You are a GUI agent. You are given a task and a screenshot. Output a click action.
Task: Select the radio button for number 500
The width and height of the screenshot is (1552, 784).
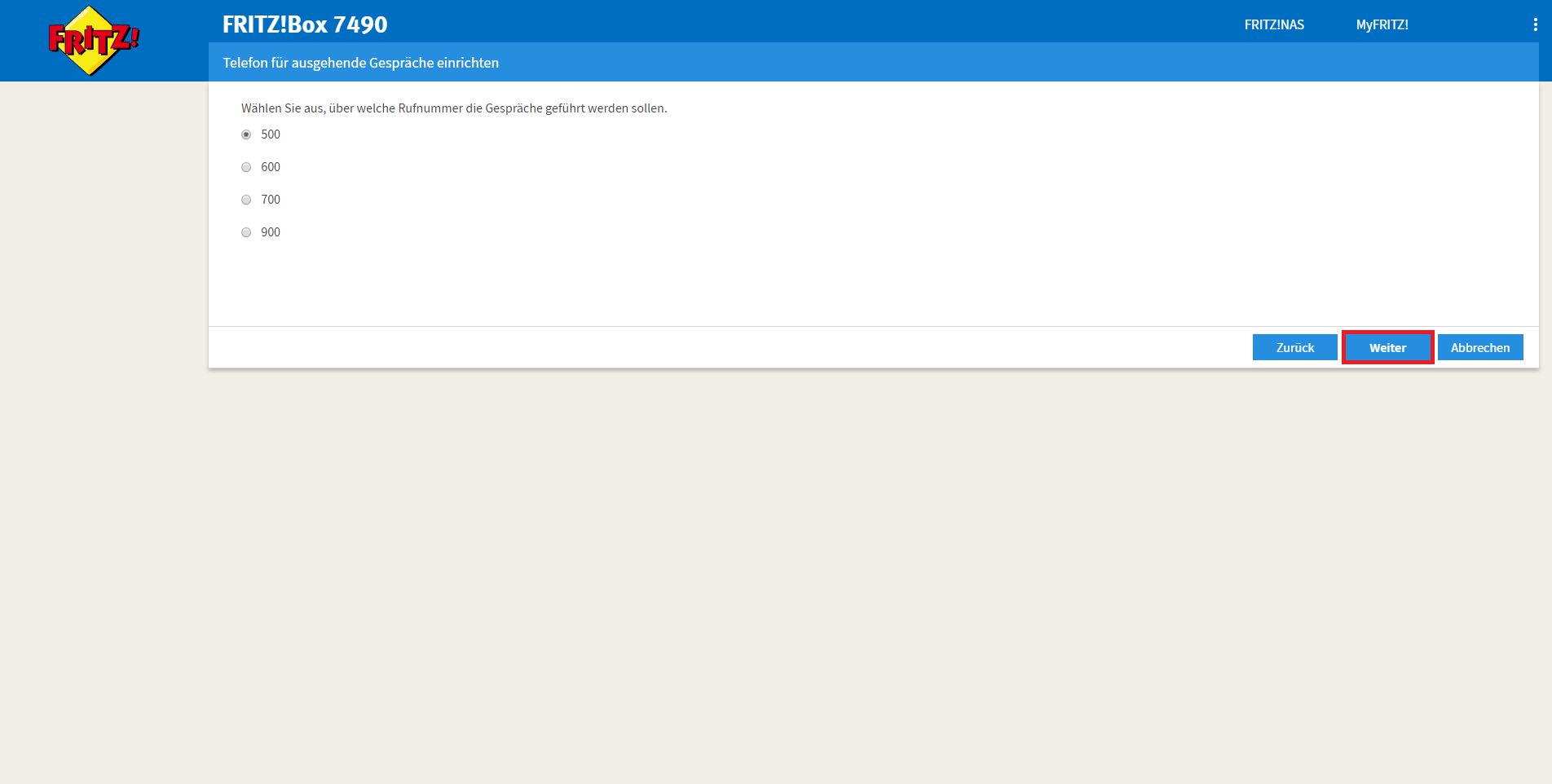pos(246,134)
